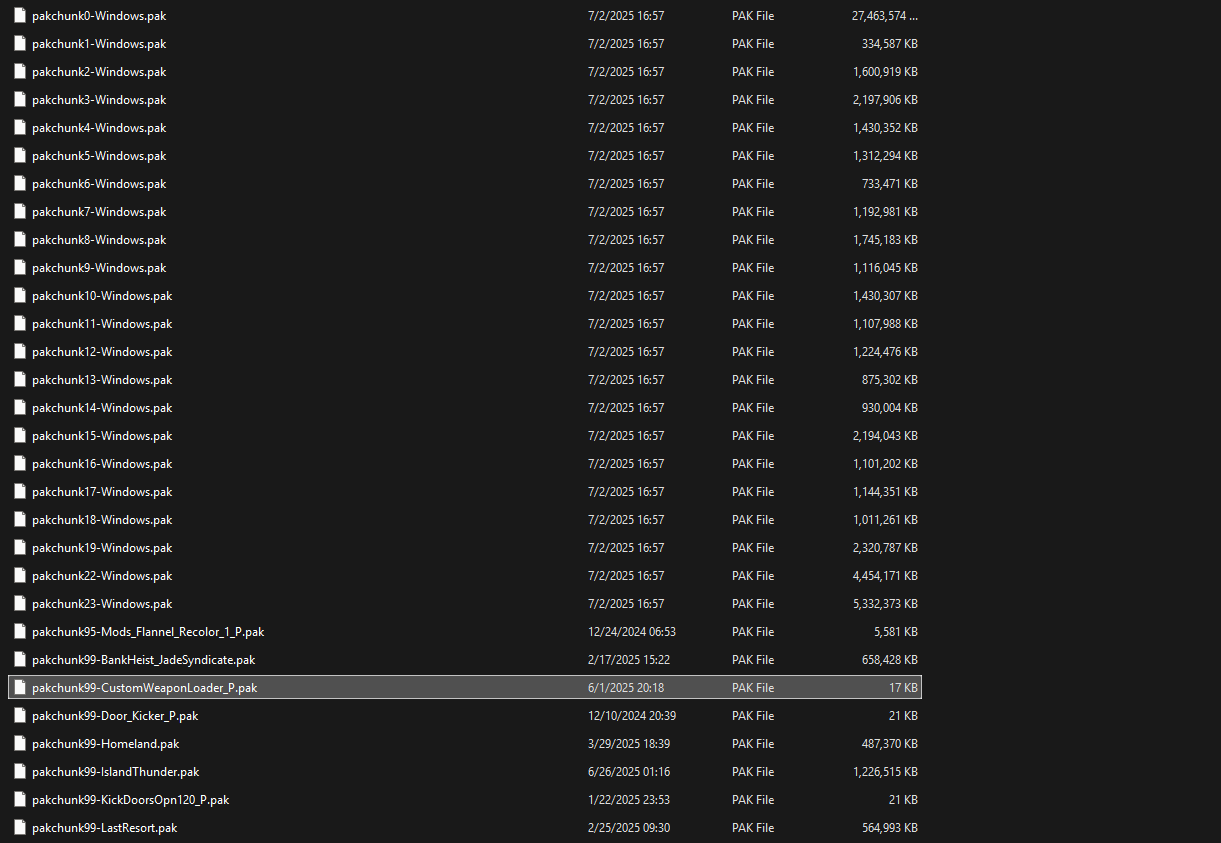Select the pakchunk15-Windows.pak row name
This screenshot has width=1221, height=843.
pos(102,436)
